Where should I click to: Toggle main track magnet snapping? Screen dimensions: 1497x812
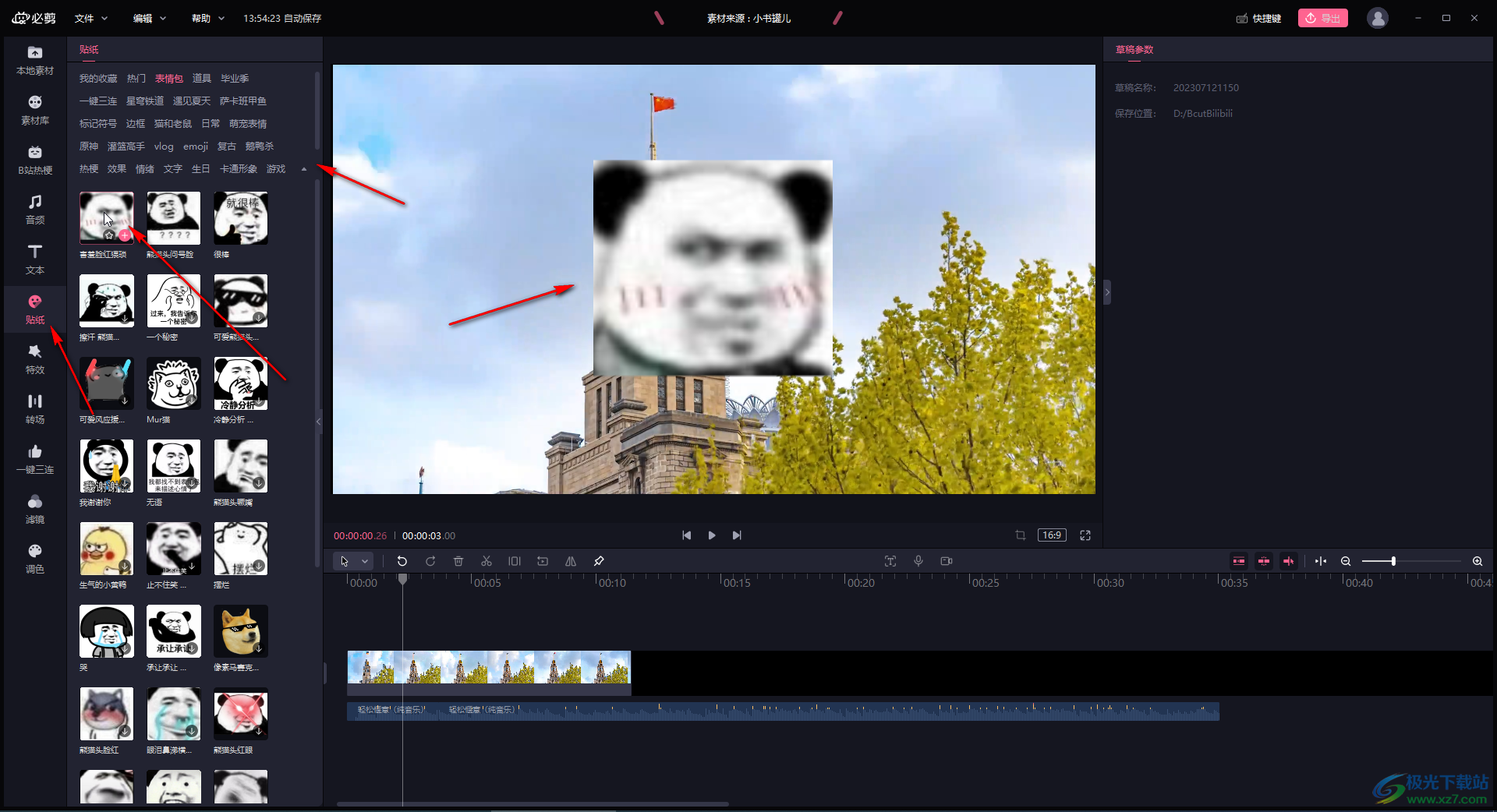pyautogui.click(x=1239, y=561)
